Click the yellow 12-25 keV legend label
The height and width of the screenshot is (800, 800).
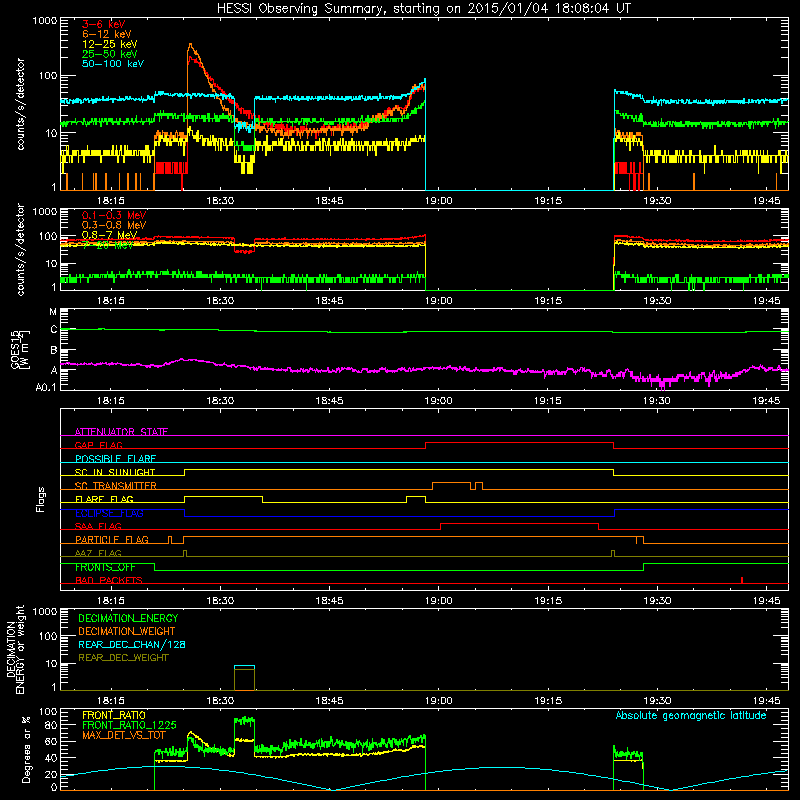tap(110, 44)
